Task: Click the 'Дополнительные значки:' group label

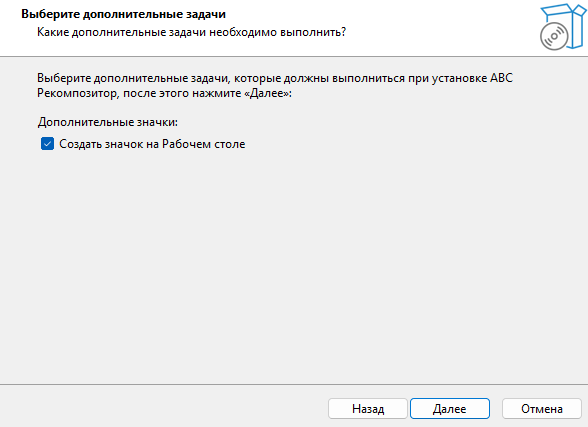Action: [108, 122]
